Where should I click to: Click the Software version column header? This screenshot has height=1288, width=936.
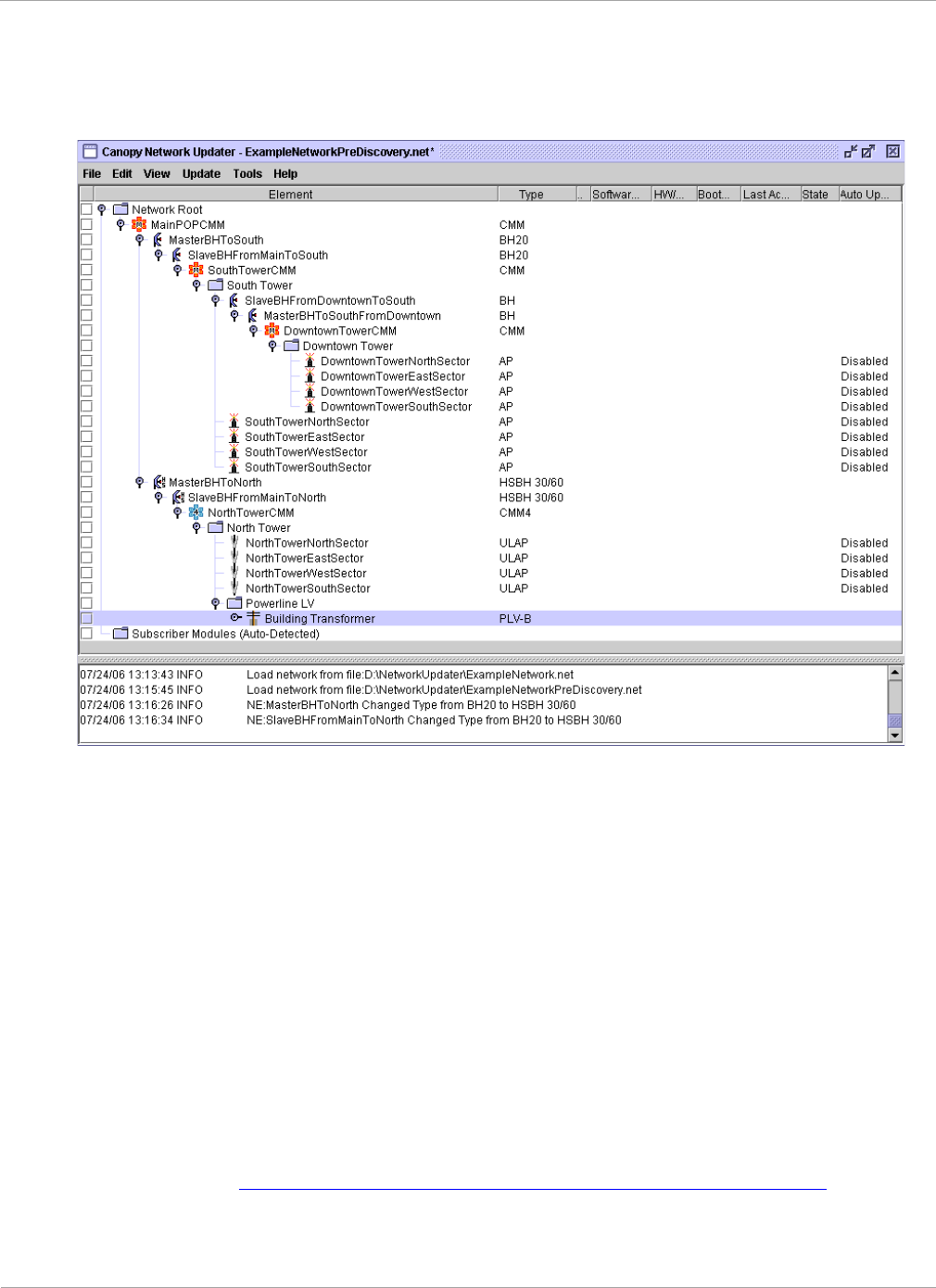pyautogui.click(x=620, y=195)
